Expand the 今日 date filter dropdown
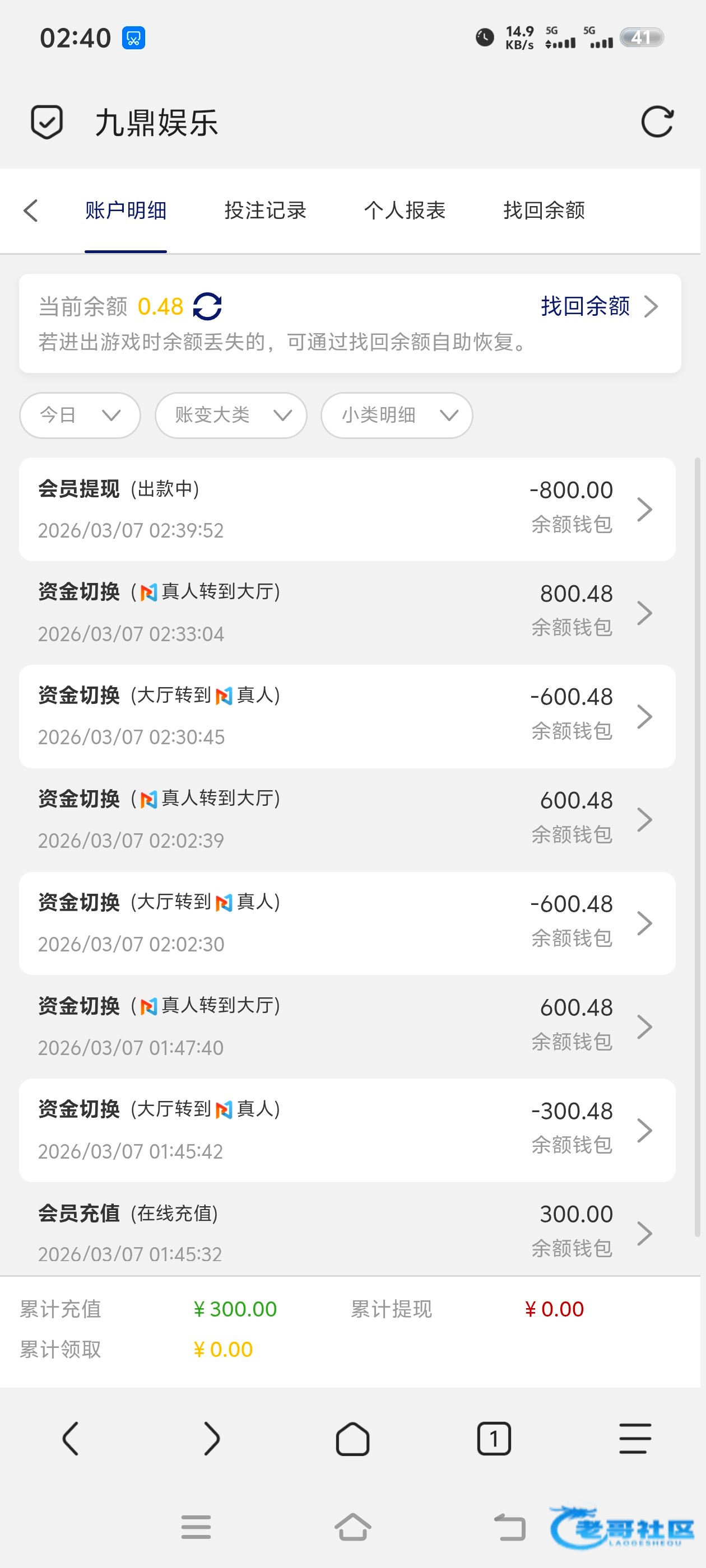This screenshot has height=1568, width=706. click(x=80, y=415)
